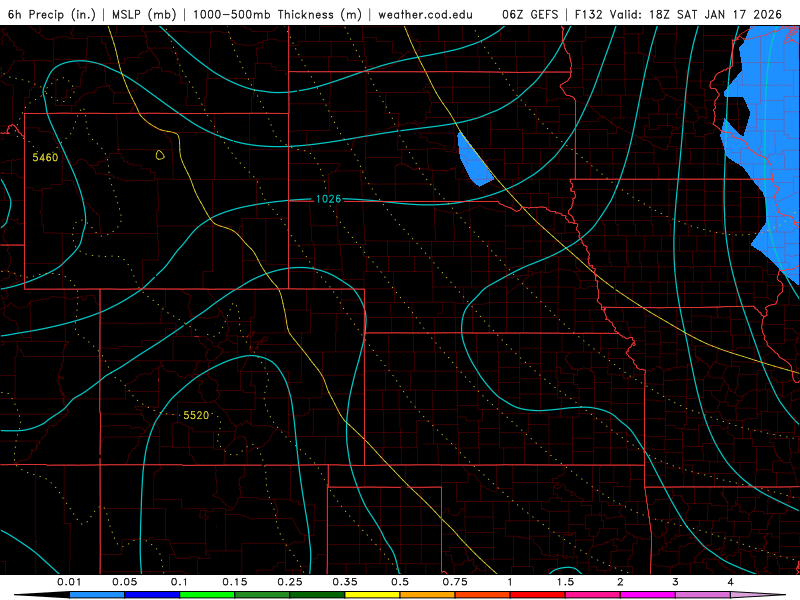
Task: Click the legend value 3
Action: click(x=676, y=582)
